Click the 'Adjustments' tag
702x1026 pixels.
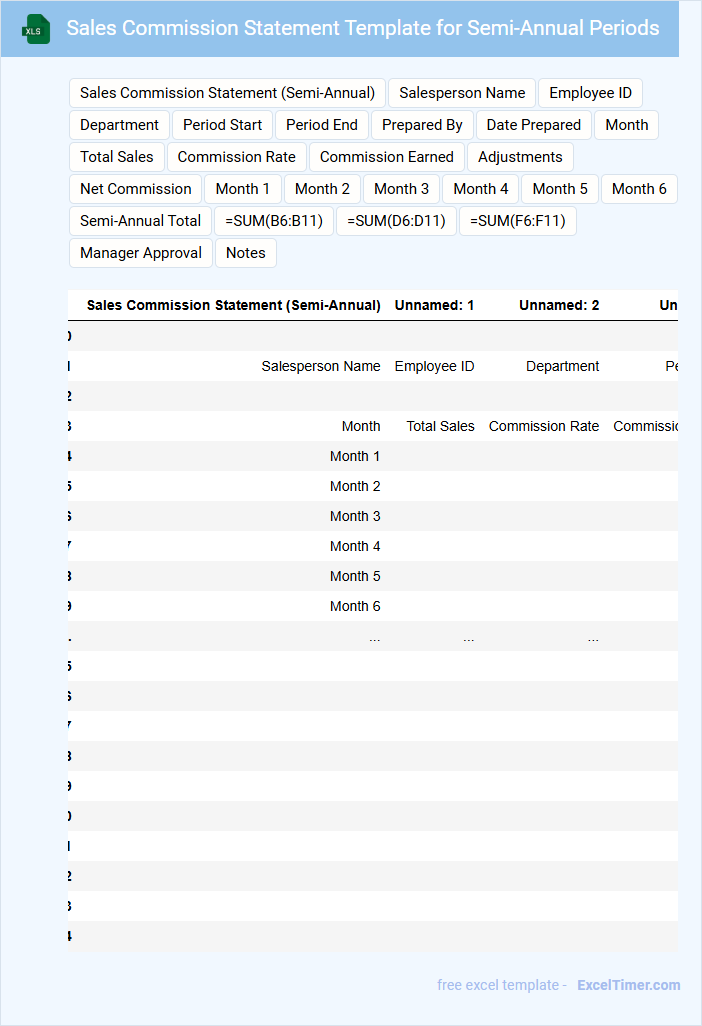click(520, 157)
